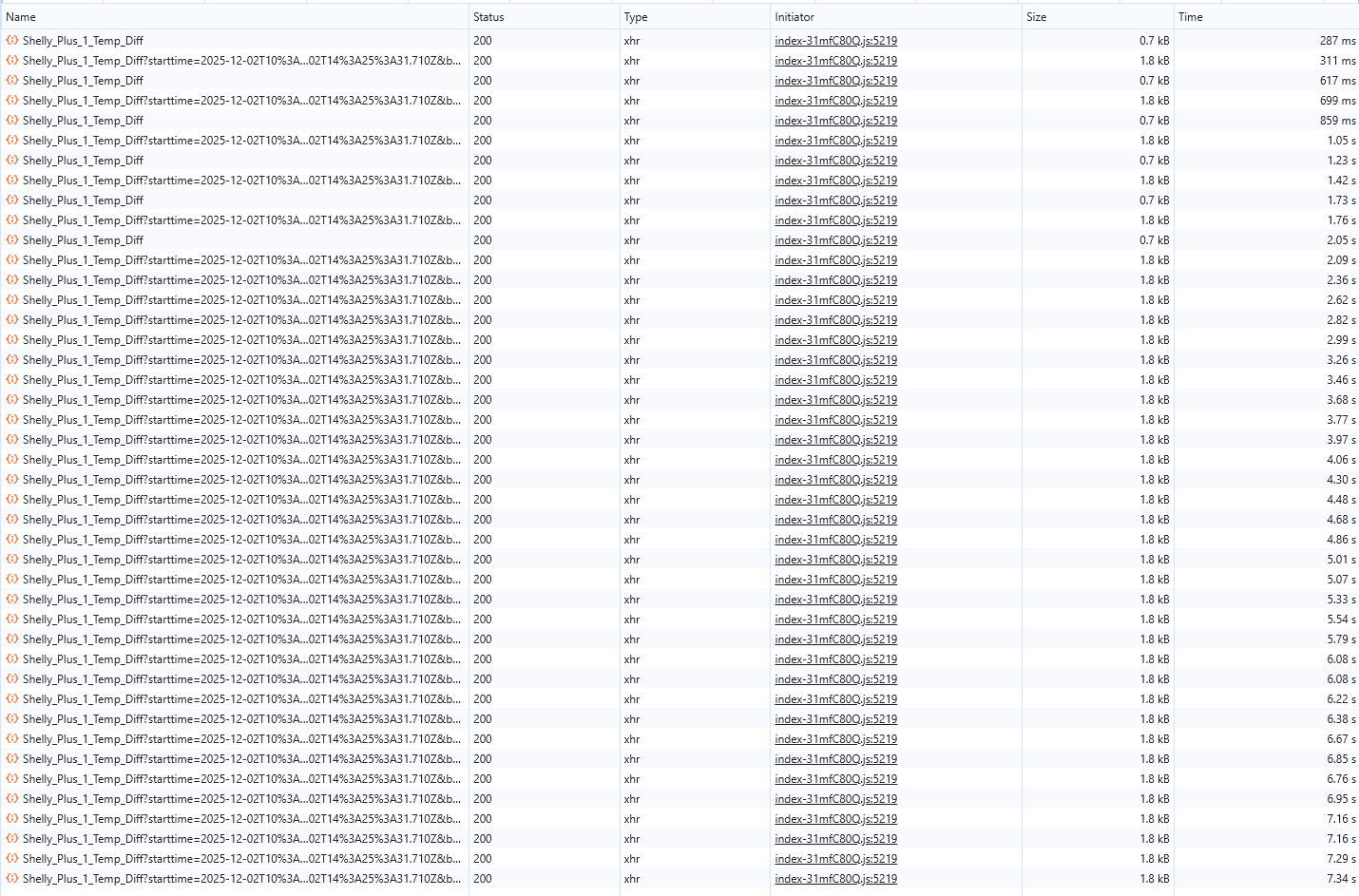Click the "7.29 s" time value
The image size is (1359, 896).
click(x=1341, y=859)
